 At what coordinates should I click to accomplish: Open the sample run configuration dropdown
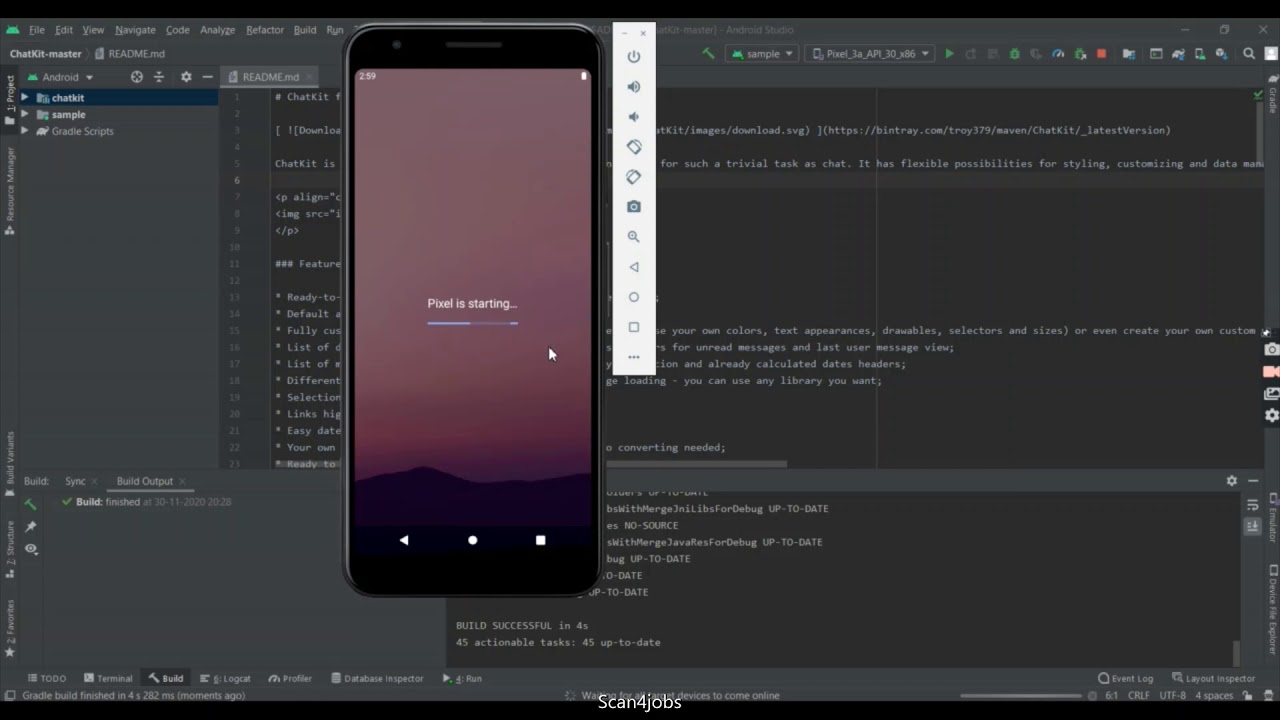762,54
